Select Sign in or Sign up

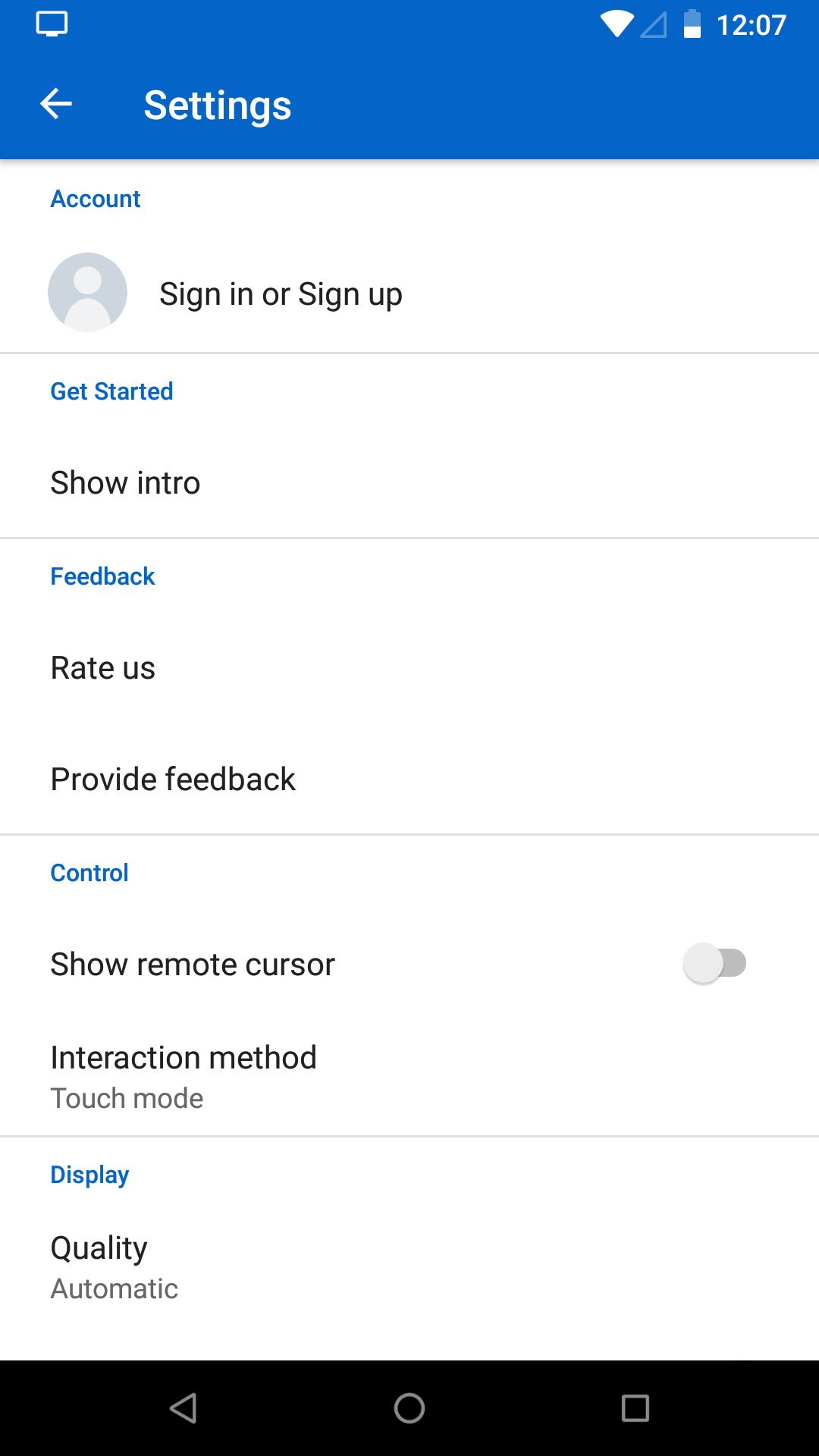click(x=281, y=293)
